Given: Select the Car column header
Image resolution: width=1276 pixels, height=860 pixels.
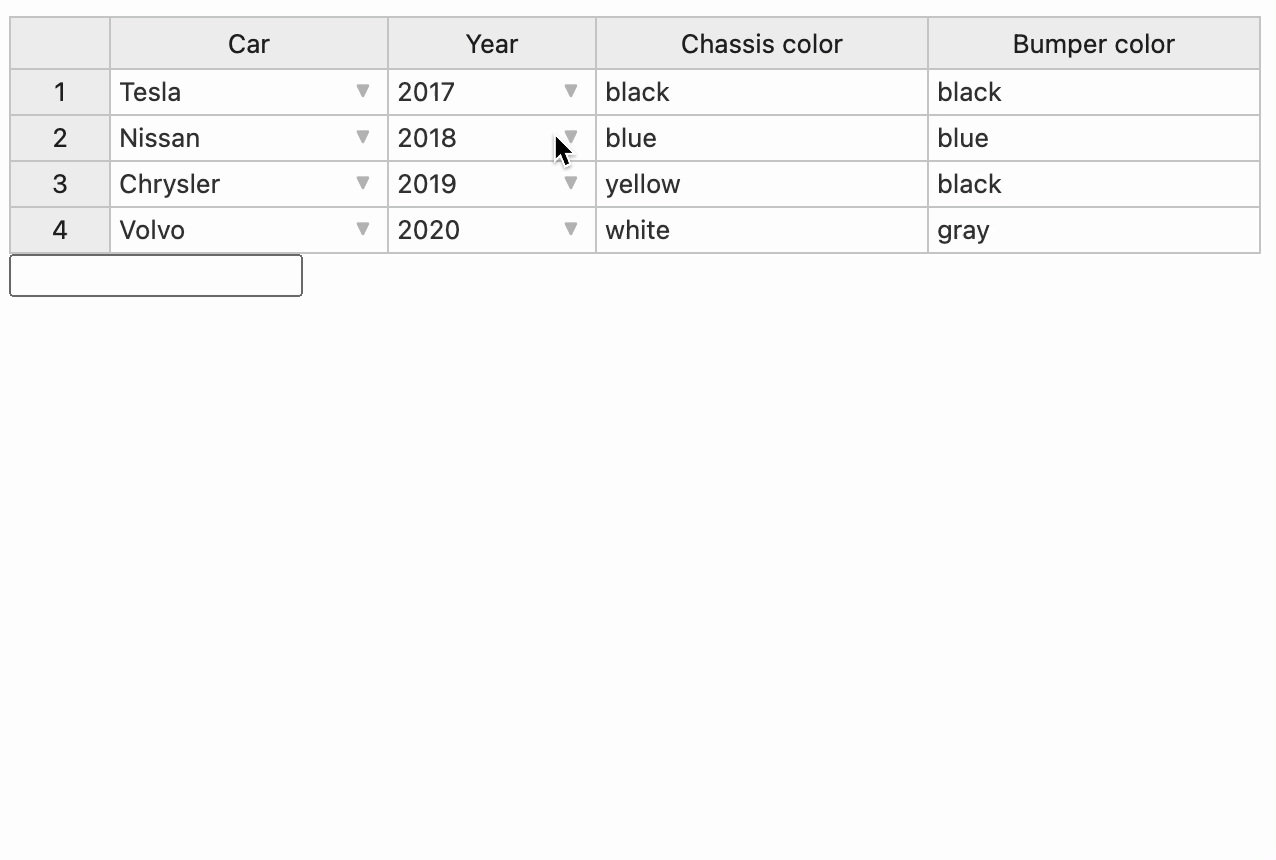Looking at the screenshot, I should [x=249, y=43].
